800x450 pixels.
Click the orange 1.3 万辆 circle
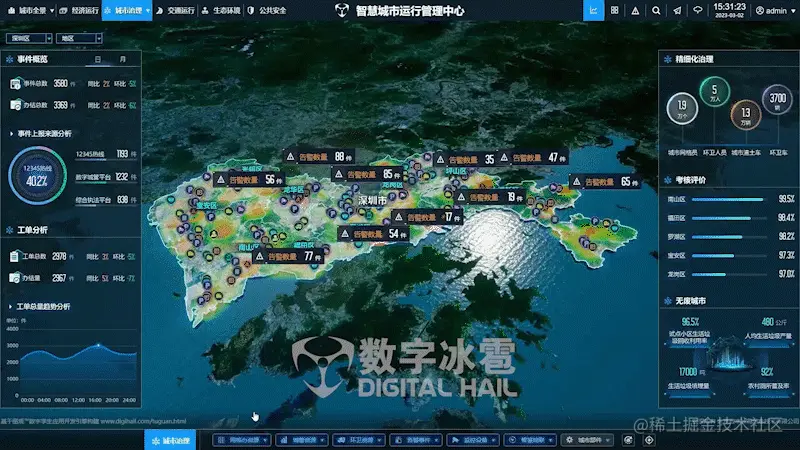(745, 115)
